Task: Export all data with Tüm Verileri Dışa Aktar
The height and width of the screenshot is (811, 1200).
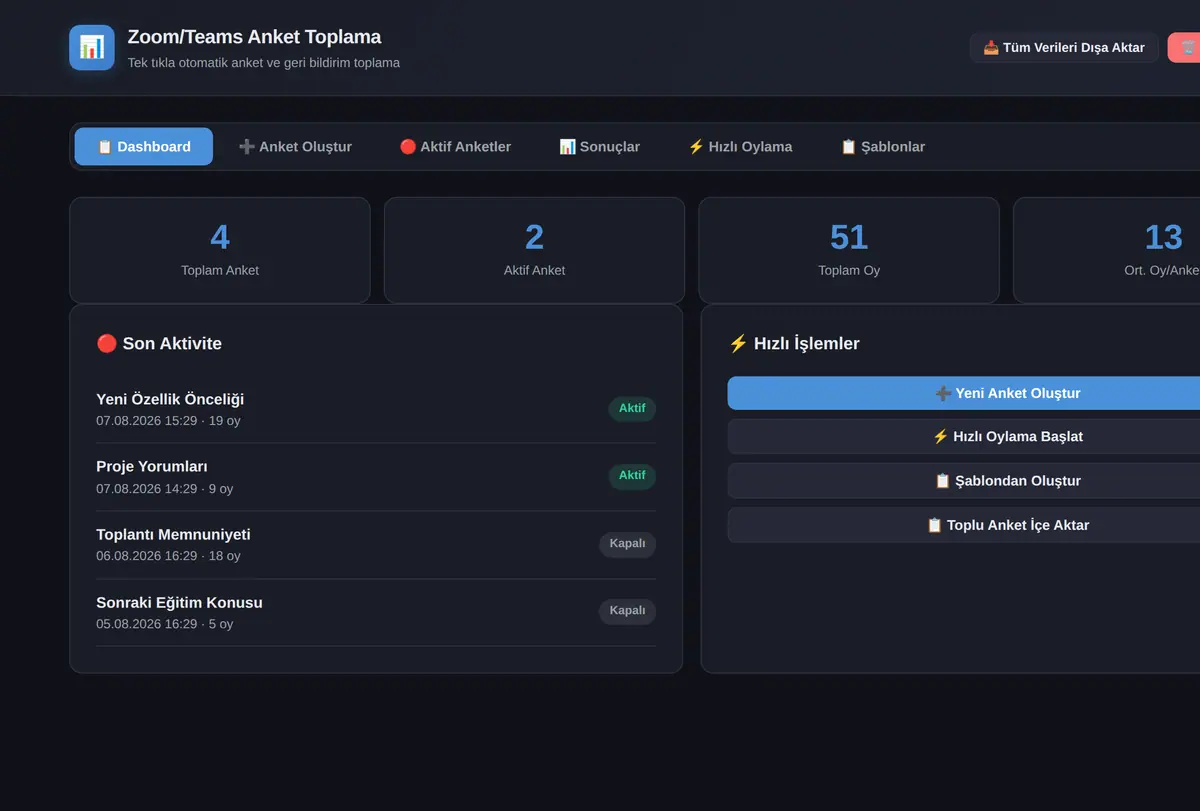Action: point(1064,47)
